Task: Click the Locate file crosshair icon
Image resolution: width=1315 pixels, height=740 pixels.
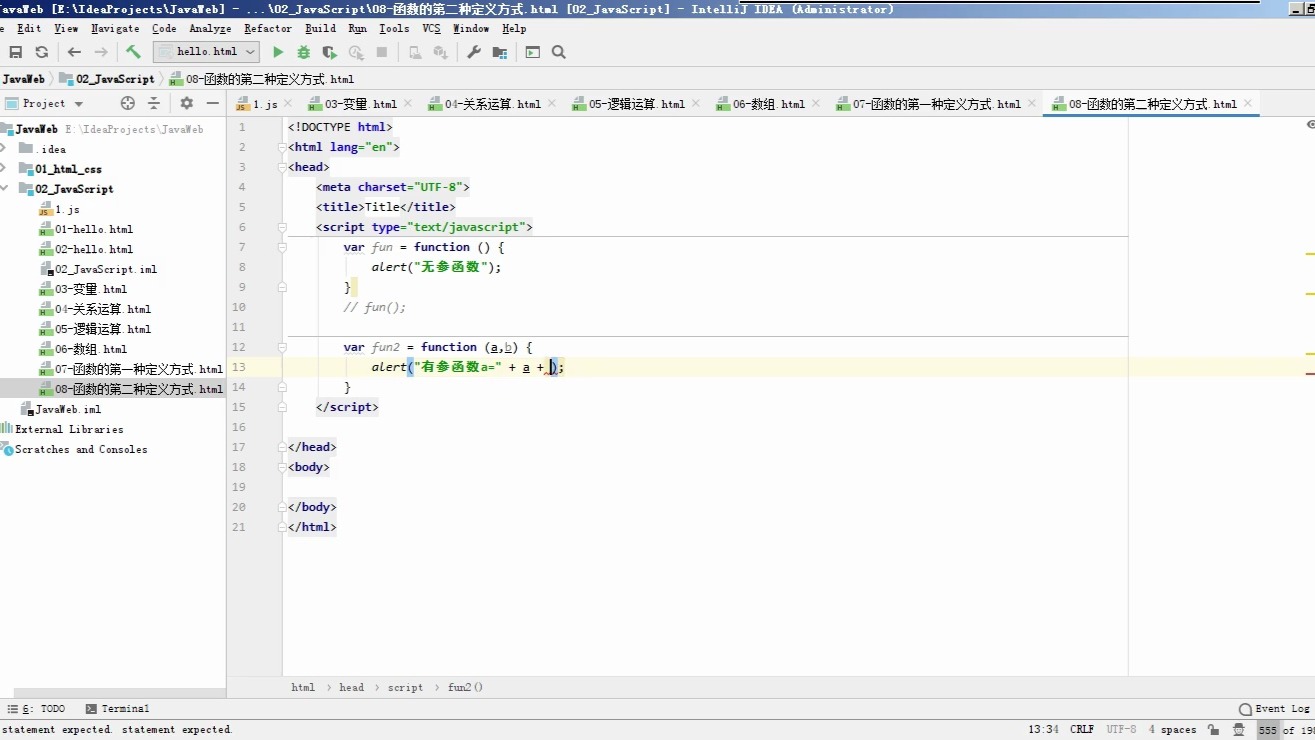Action: point(127,103)
